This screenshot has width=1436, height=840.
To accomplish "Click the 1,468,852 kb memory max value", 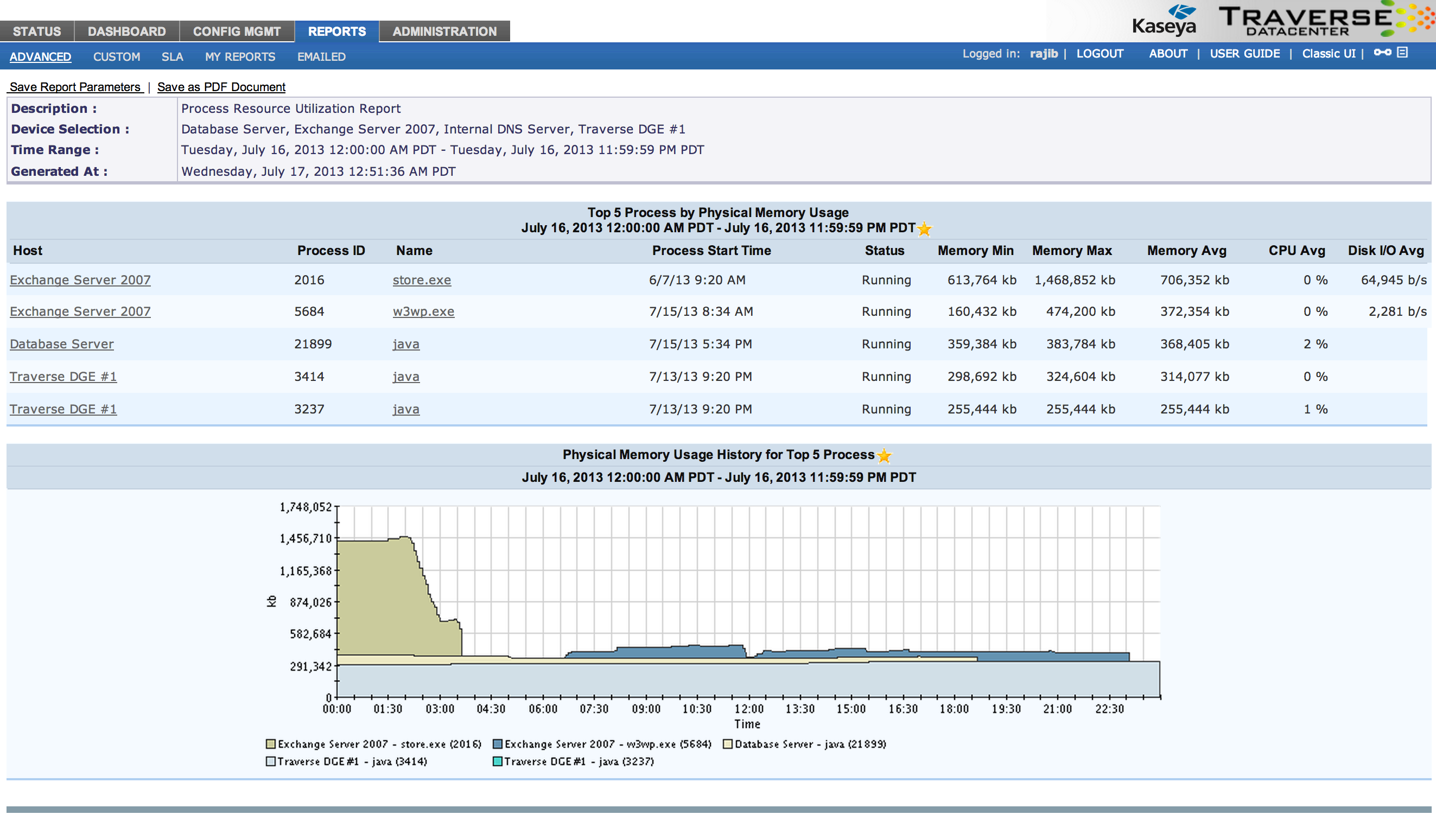I will pyautogui.click(x=1075, y=280).
